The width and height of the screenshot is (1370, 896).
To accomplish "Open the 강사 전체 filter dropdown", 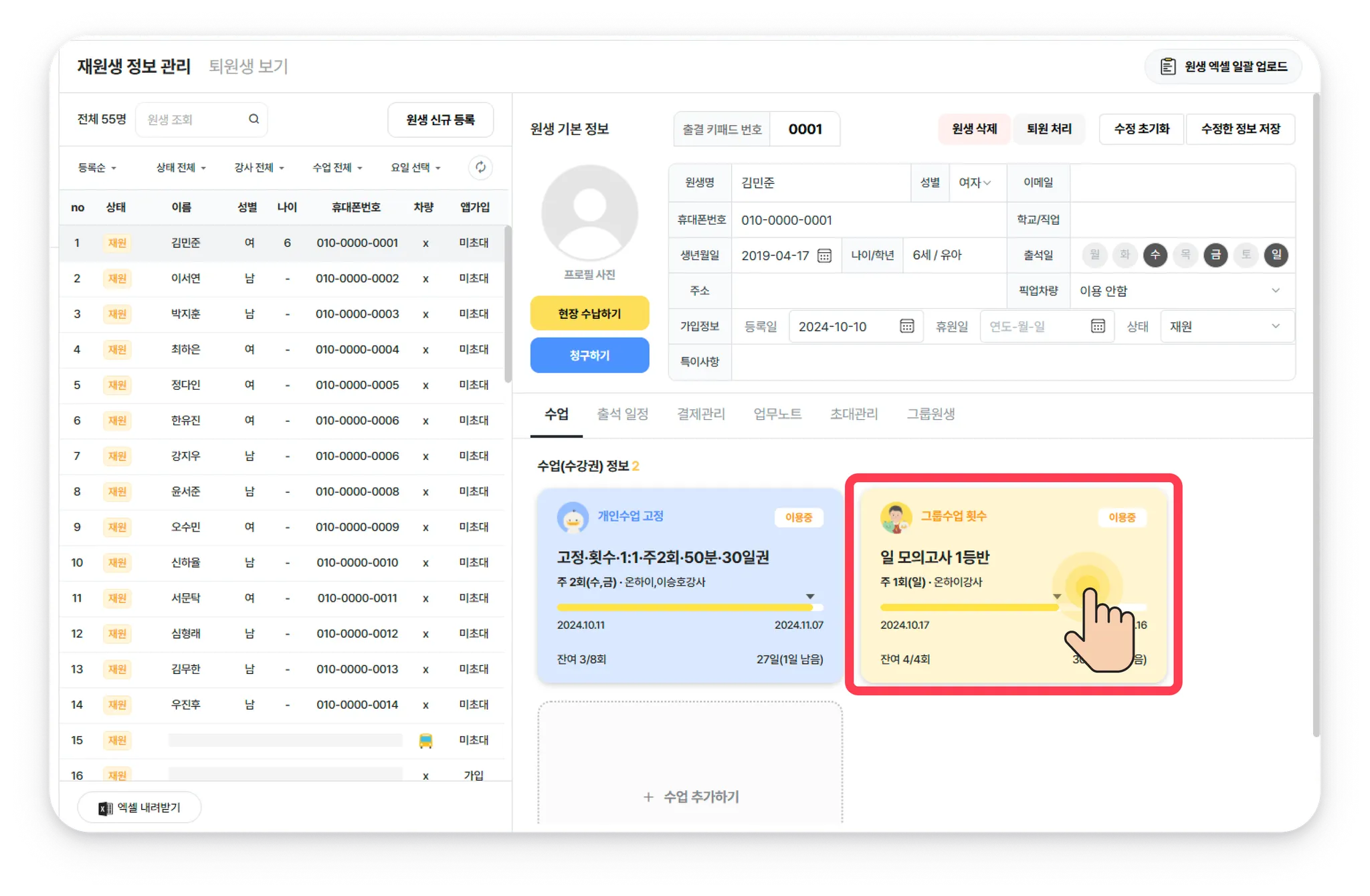I will [259, 168].
